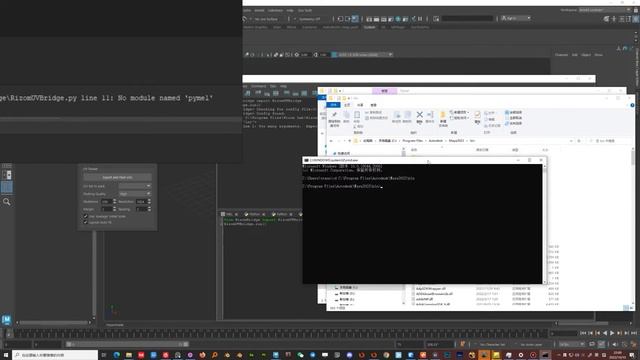This screenshot has width=640, height=360.
Task: Click the Maya time slider track
Action: tap(278, 333)
